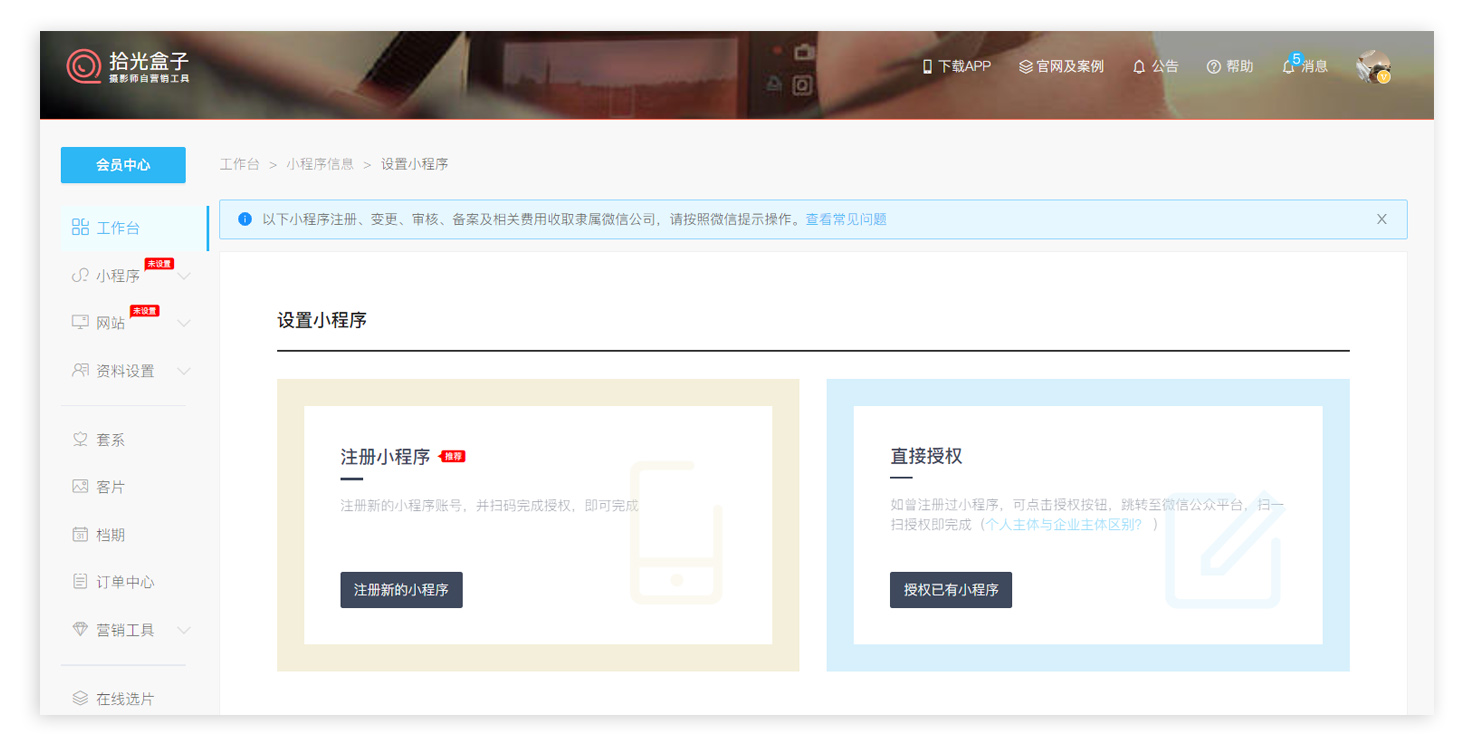This screenshot has height=755, width=1480.
Task: Open 消息 notifications showing 5 unread
Action: coord(1288,66)
